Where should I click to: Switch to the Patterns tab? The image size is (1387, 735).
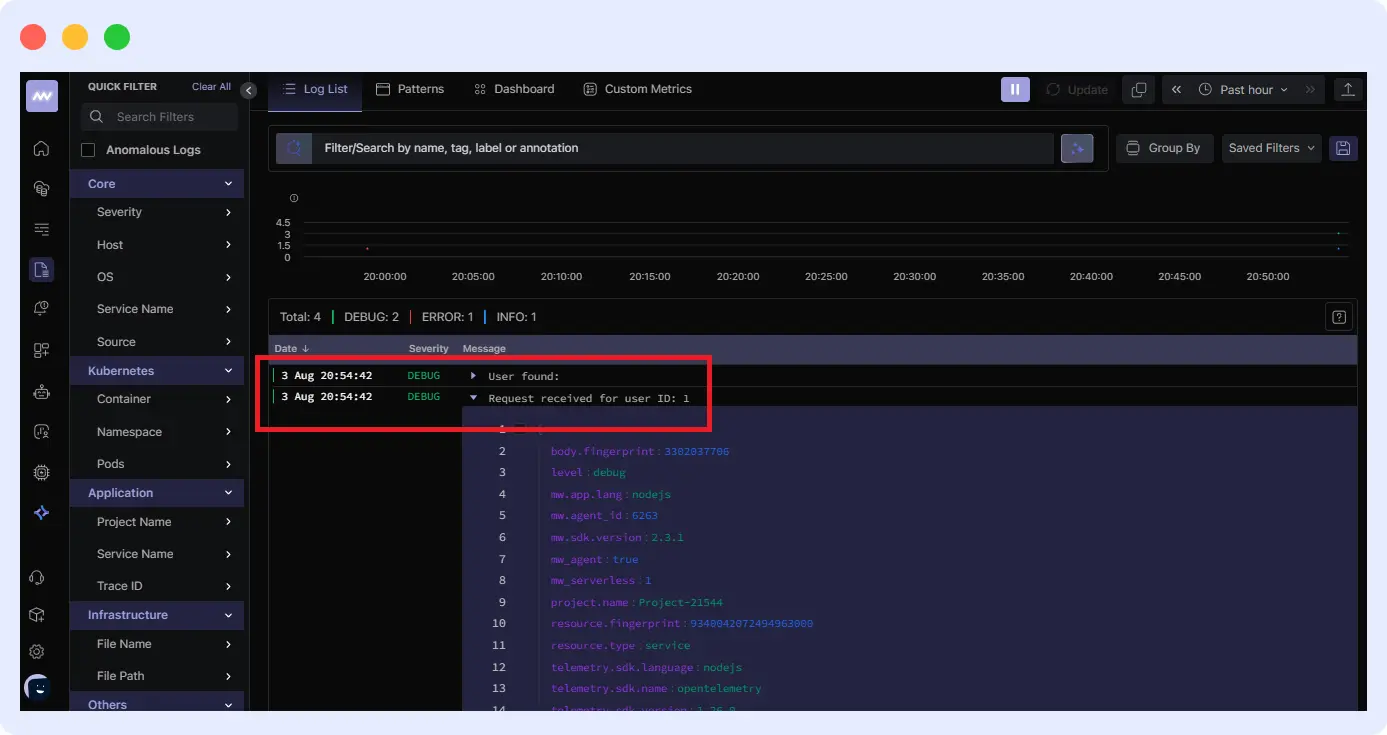click(410, 89)
